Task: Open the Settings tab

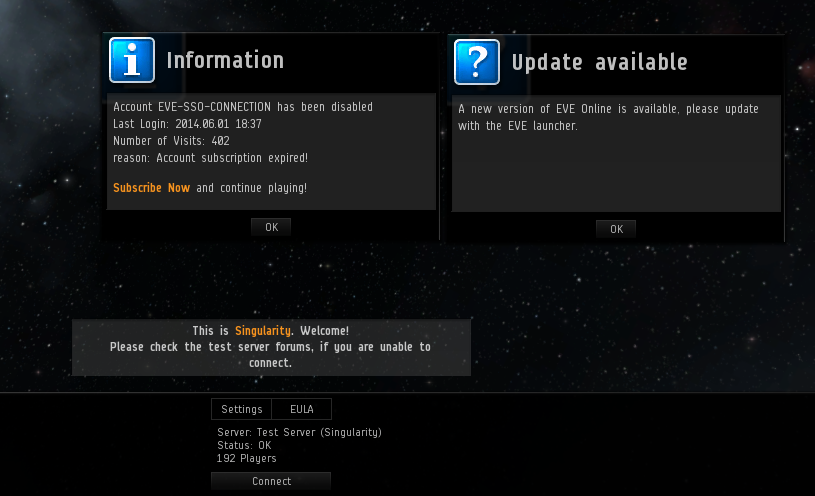Action: point(242,409)
